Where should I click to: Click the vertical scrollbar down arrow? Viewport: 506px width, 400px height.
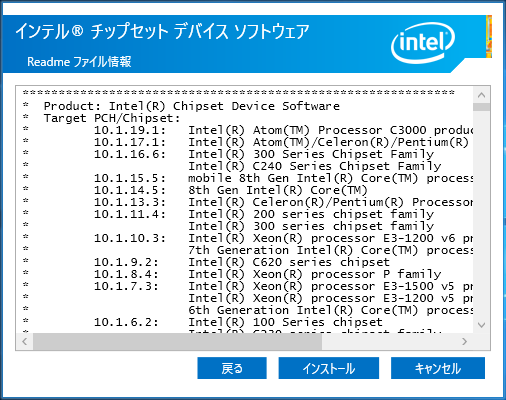481,324
